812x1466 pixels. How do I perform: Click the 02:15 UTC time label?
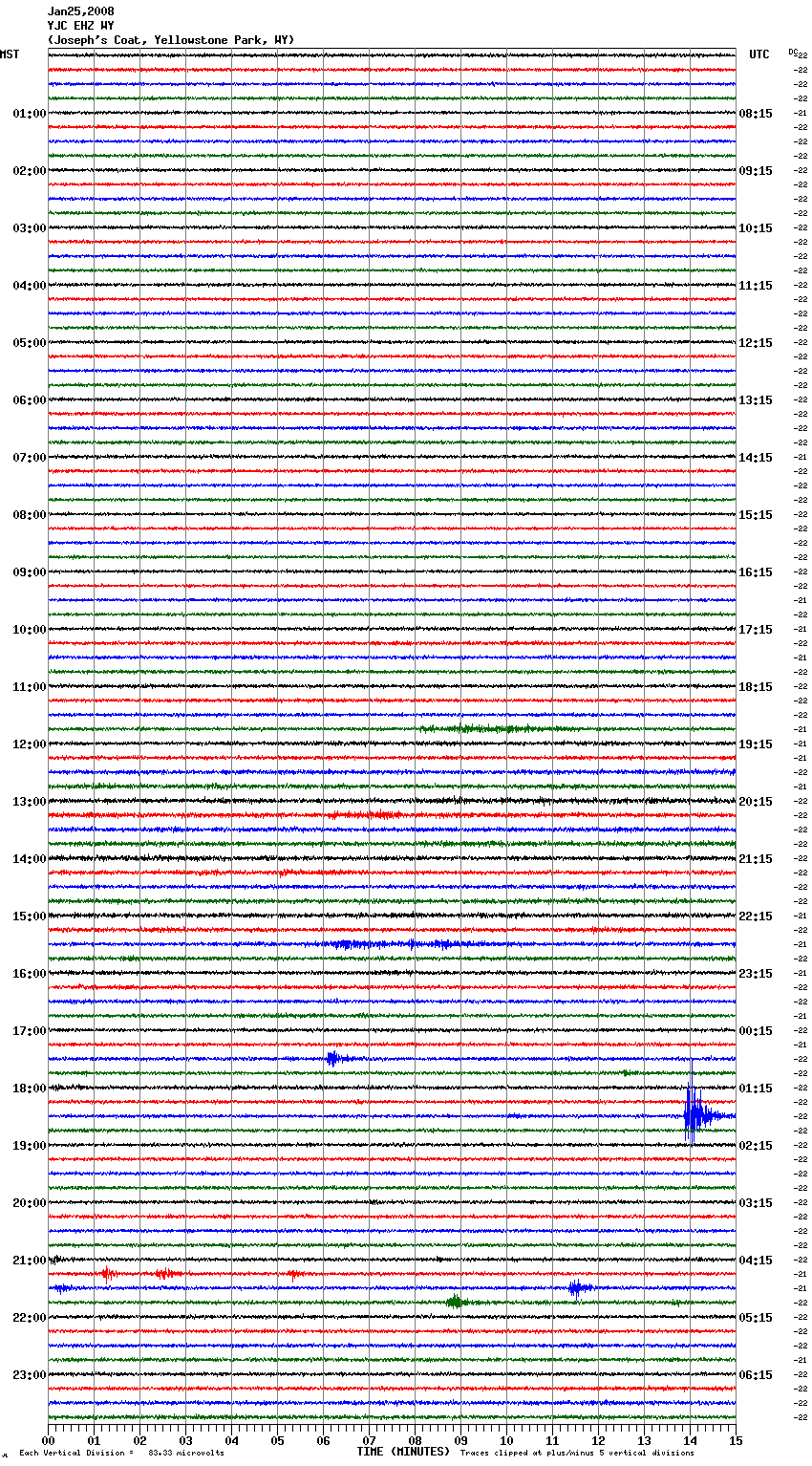click(756, 1146)
